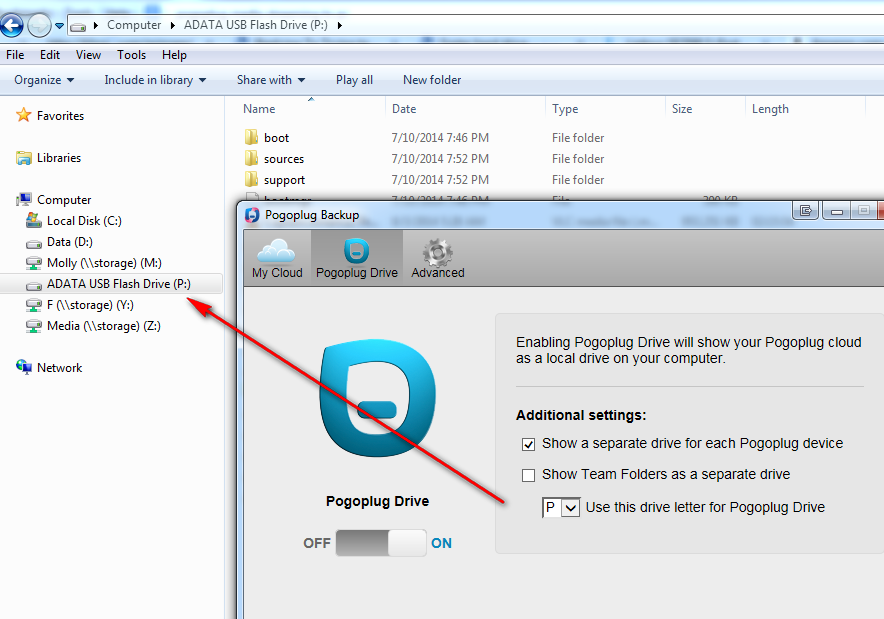Open the File menu
The width and height of the screenshot is (884, 619).
point(15,55)
